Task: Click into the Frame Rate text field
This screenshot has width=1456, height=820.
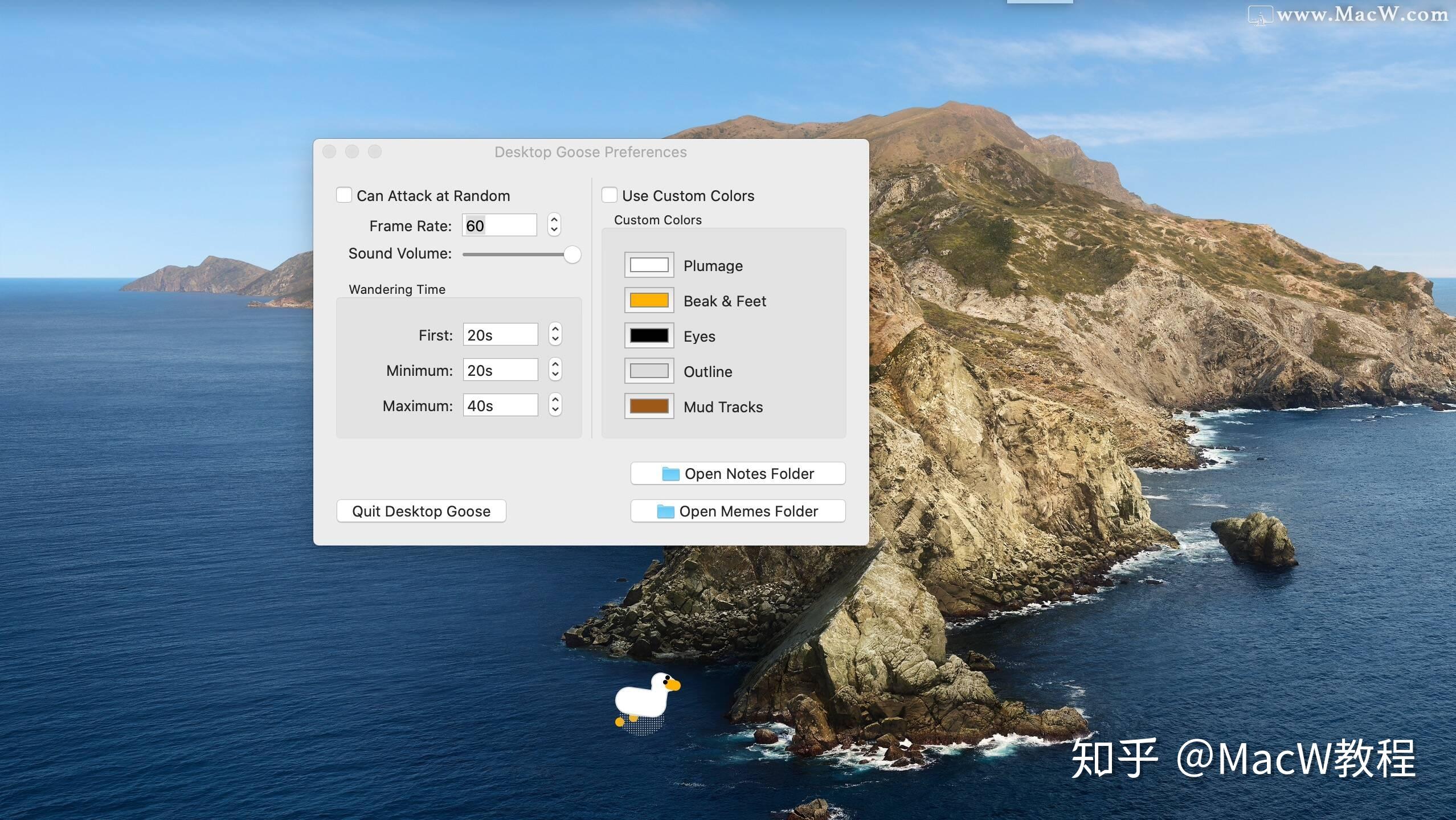Action: (500, 225)
